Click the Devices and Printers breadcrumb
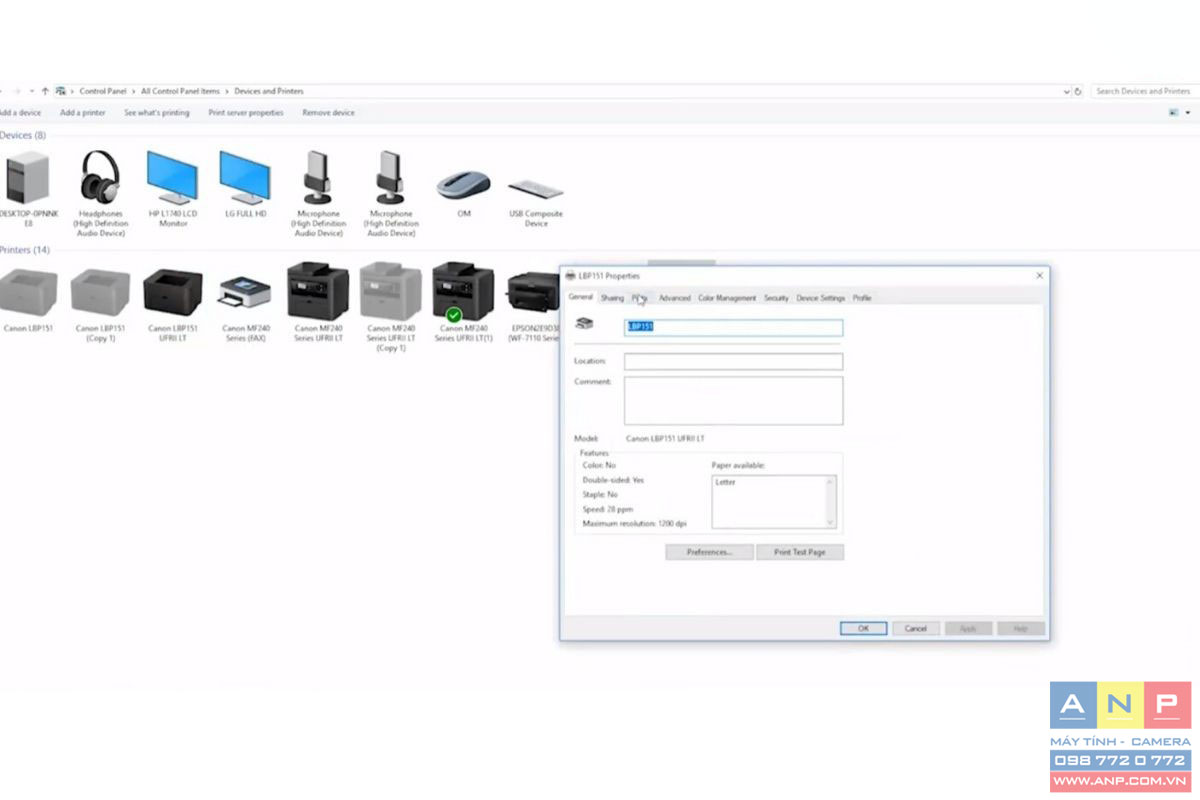1200x800 pixels. point(269,91)
